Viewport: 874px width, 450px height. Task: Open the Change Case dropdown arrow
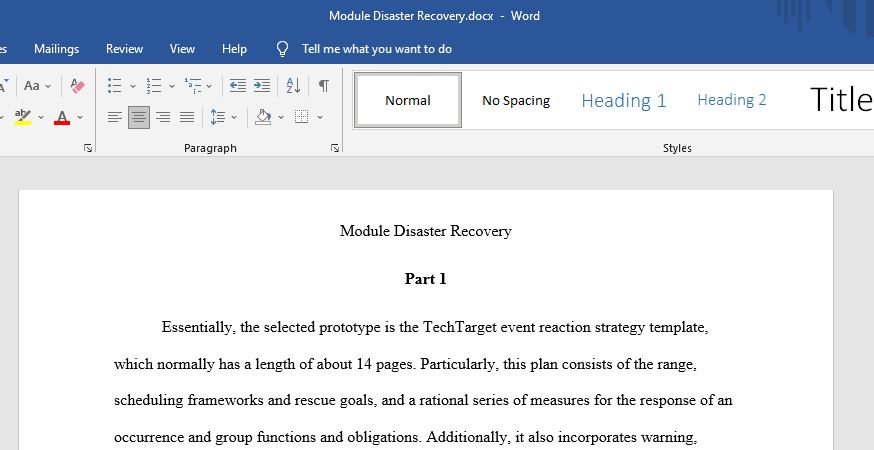click(x=48, y=86)
